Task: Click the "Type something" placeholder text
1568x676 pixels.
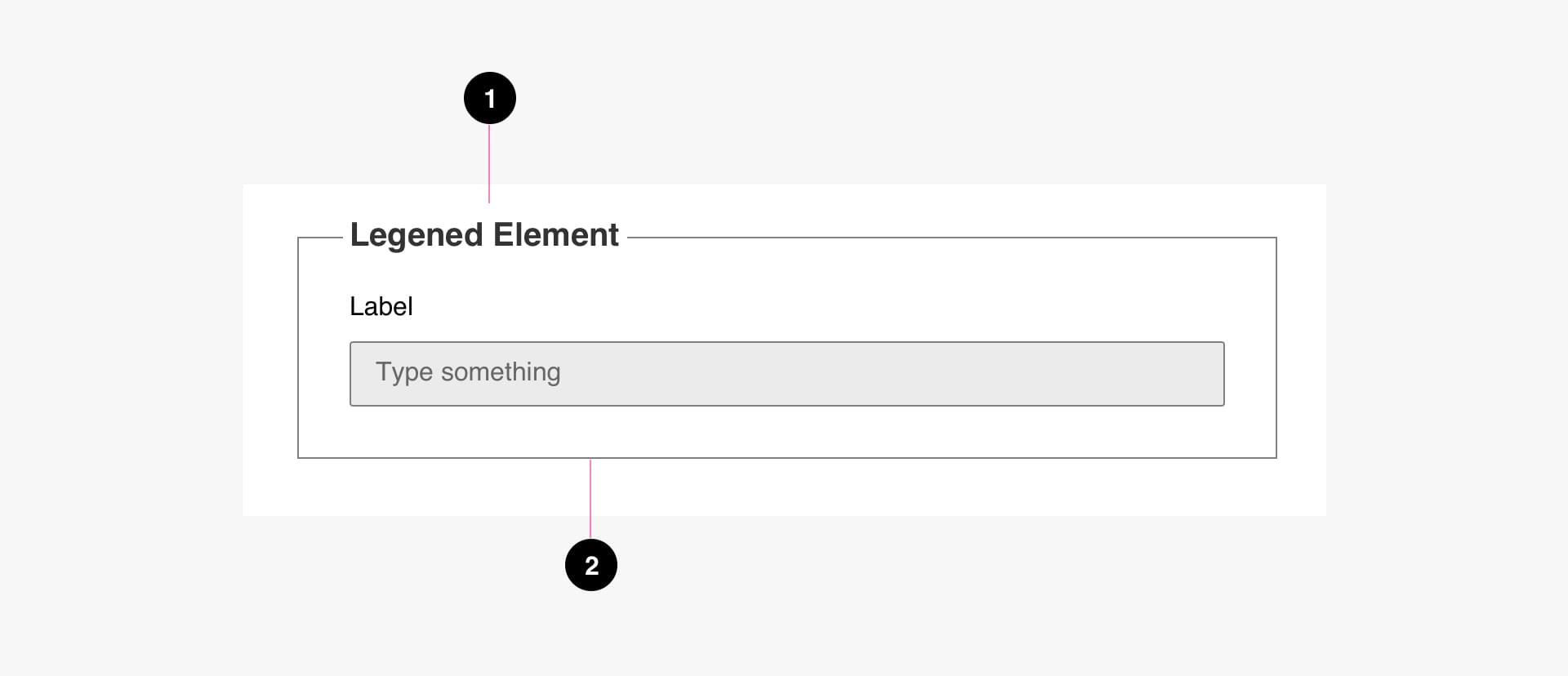Action: tap(468, 372)
